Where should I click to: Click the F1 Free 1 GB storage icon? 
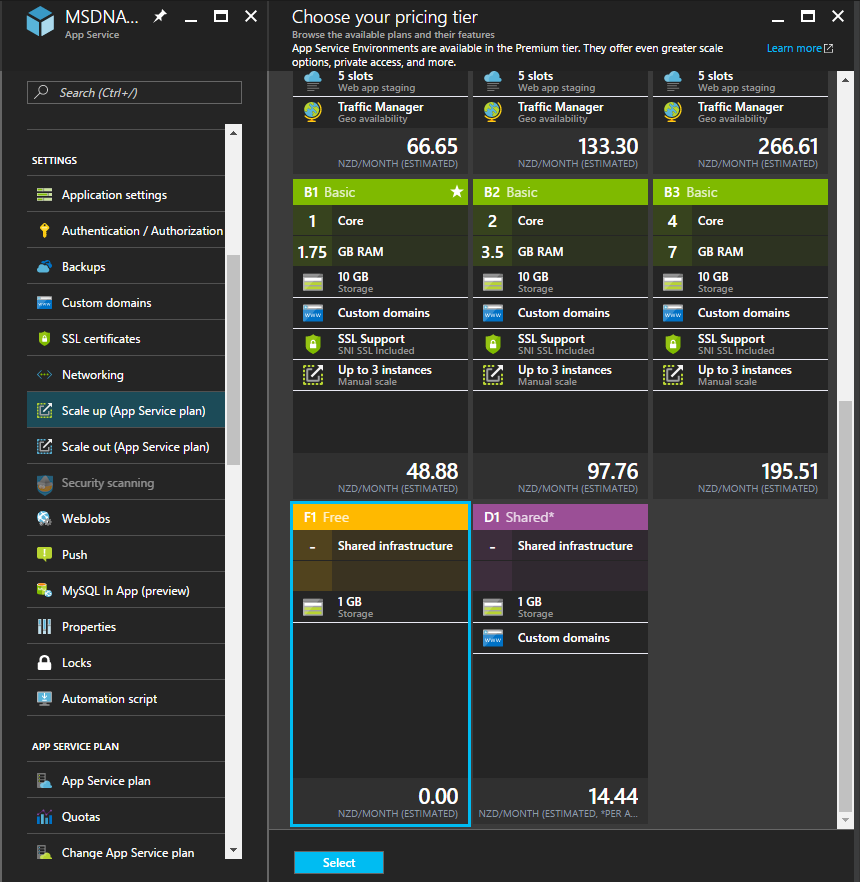click(x=313, y=608)
